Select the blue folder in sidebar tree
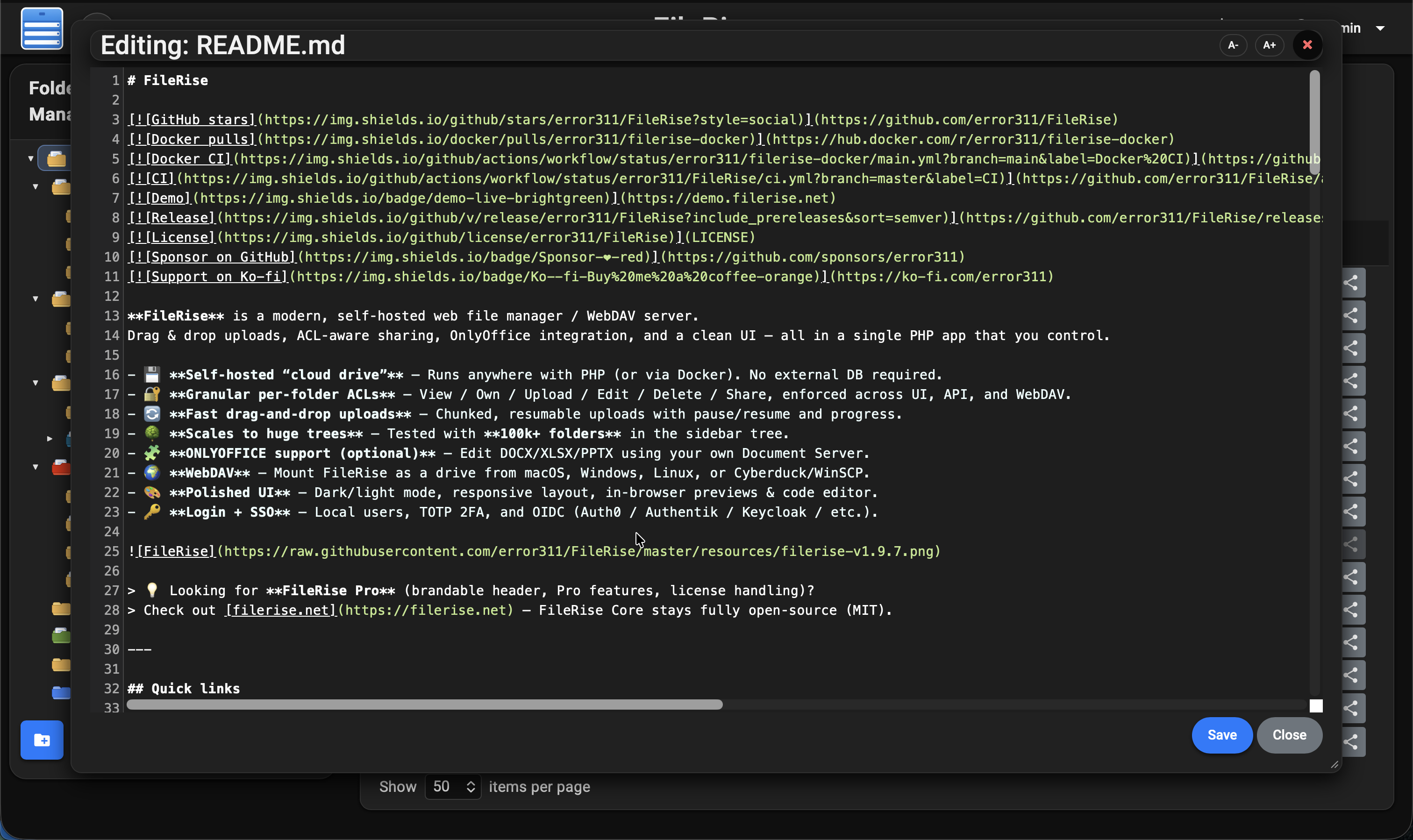This screenshot has height=840, width=1413. 61,692
